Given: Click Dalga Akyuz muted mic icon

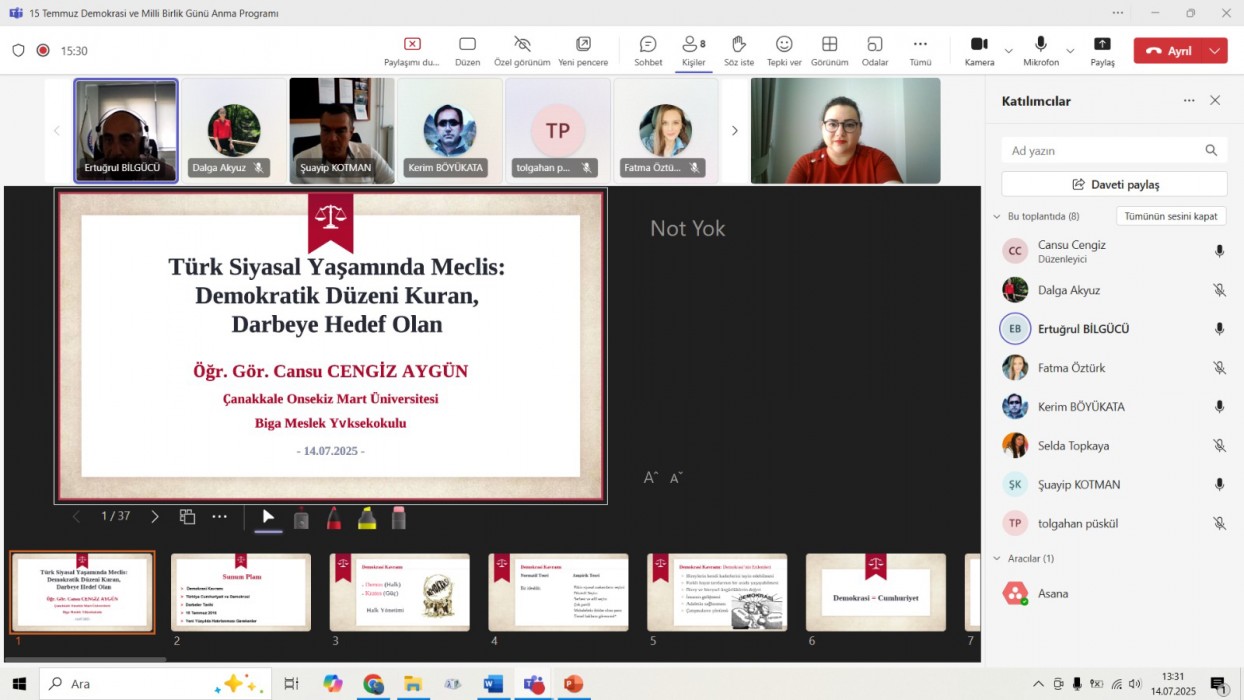Looking at the screenshot, I should tap(1219, 290).
